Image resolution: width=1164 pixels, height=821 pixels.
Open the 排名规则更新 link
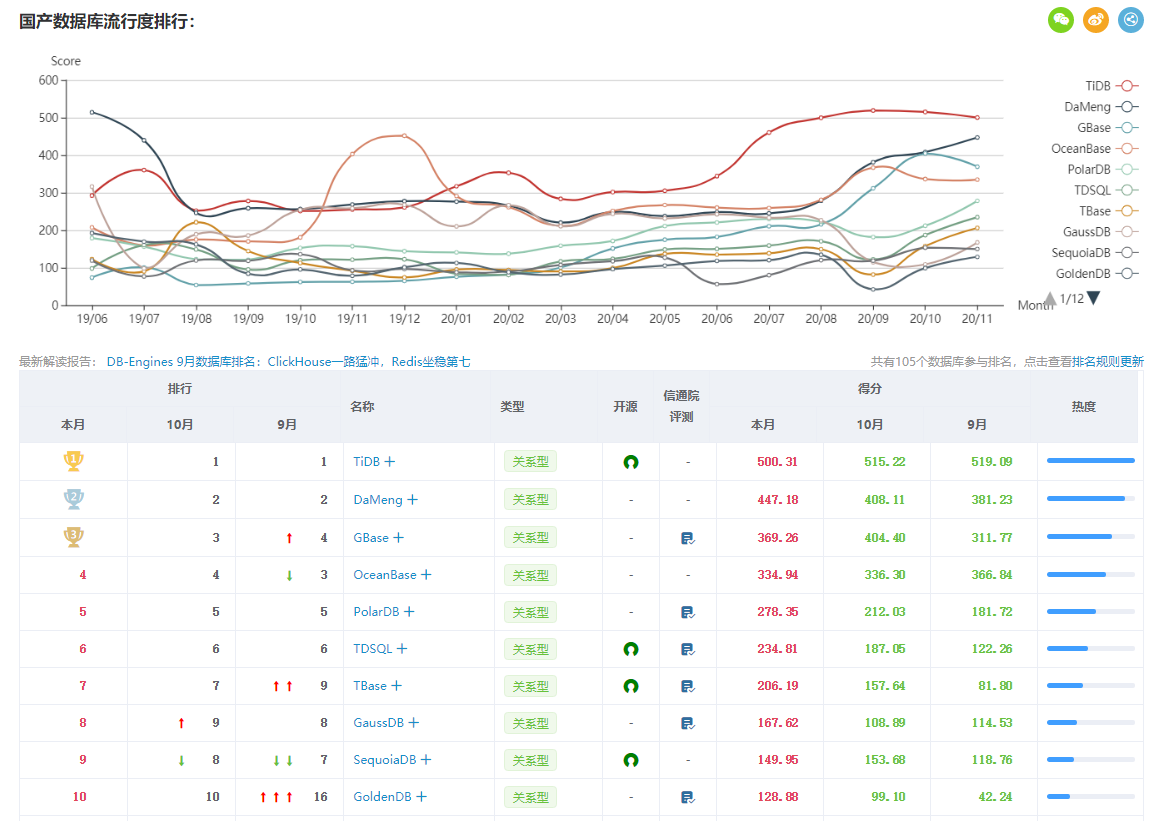click(x=1108, y=362)
